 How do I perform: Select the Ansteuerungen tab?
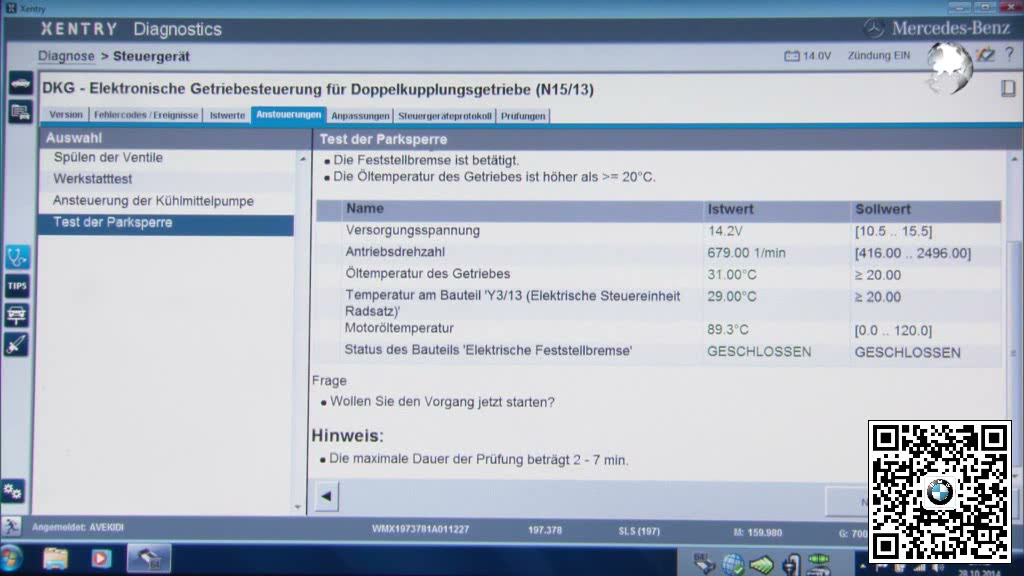(289, 114)
